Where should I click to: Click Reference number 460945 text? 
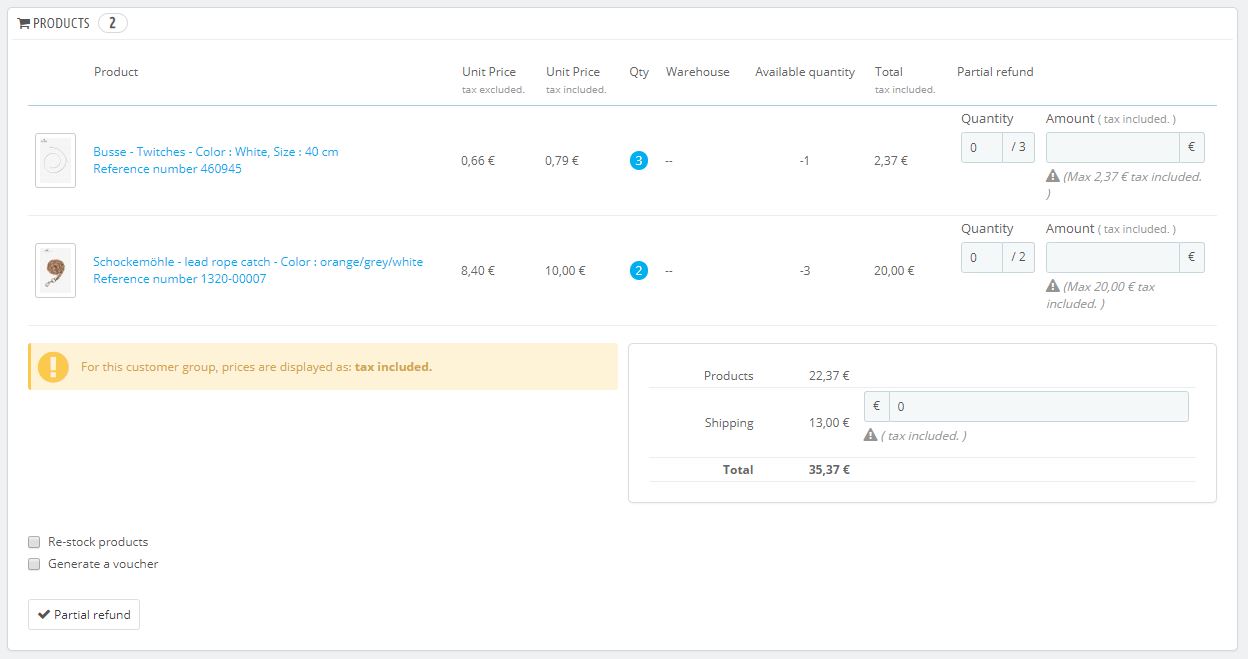[x=167, y=169]
